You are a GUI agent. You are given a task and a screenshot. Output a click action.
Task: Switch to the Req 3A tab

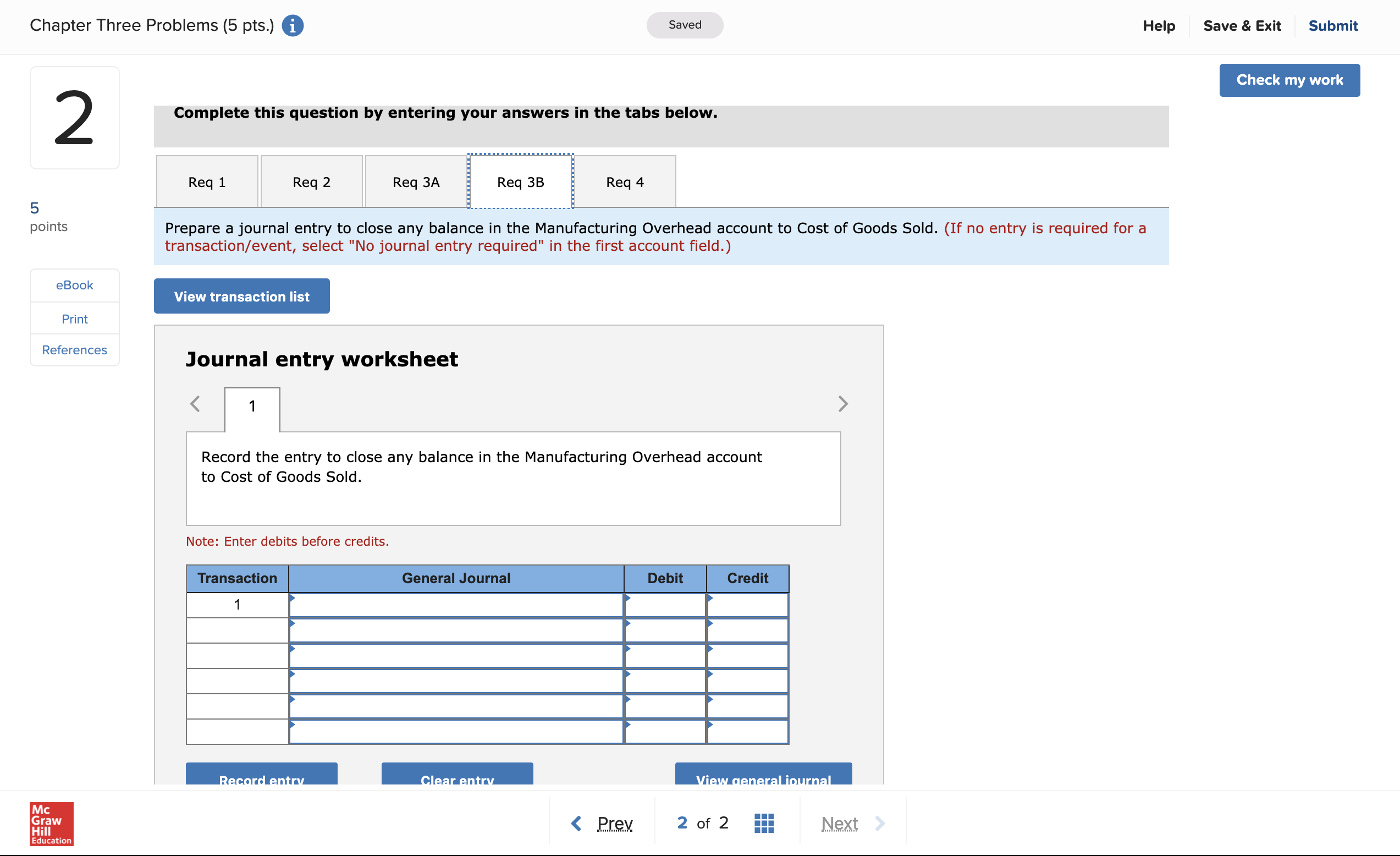point(415,182)
